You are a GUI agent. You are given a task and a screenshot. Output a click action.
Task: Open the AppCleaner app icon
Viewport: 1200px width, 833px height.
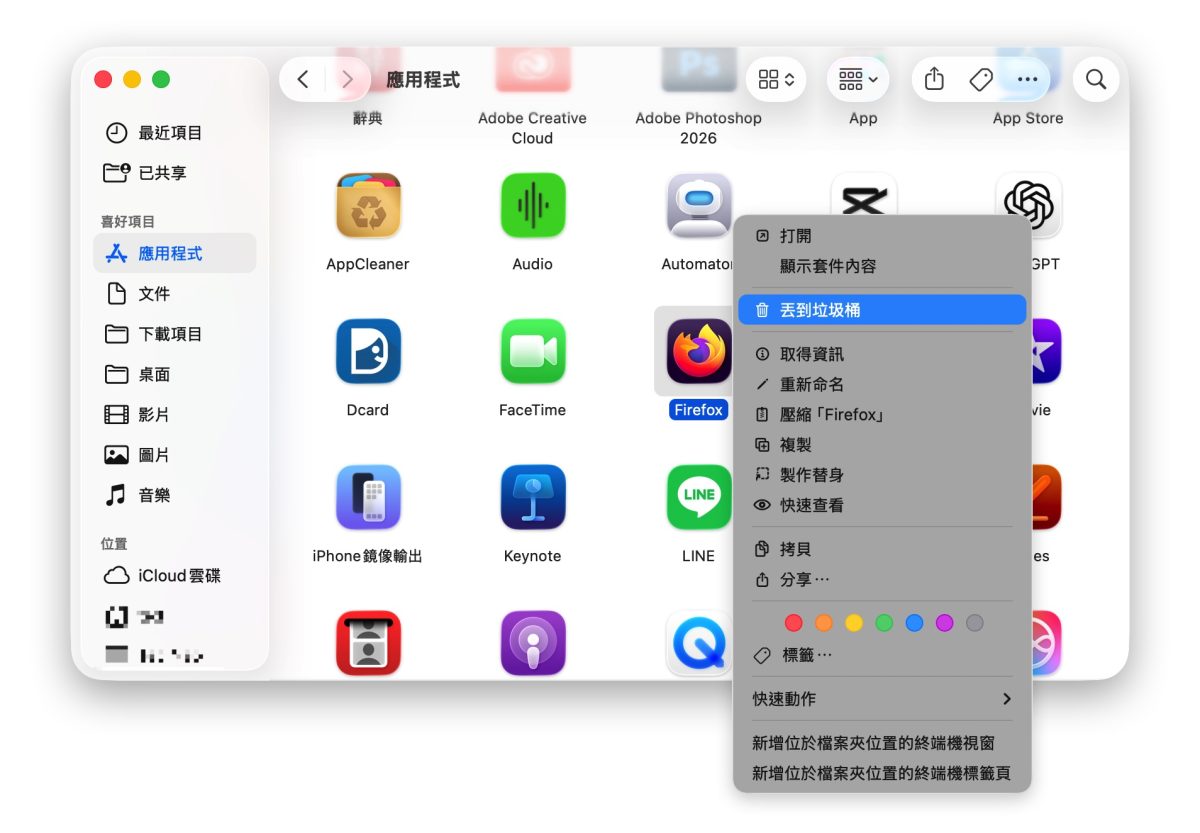coord(368,205)
